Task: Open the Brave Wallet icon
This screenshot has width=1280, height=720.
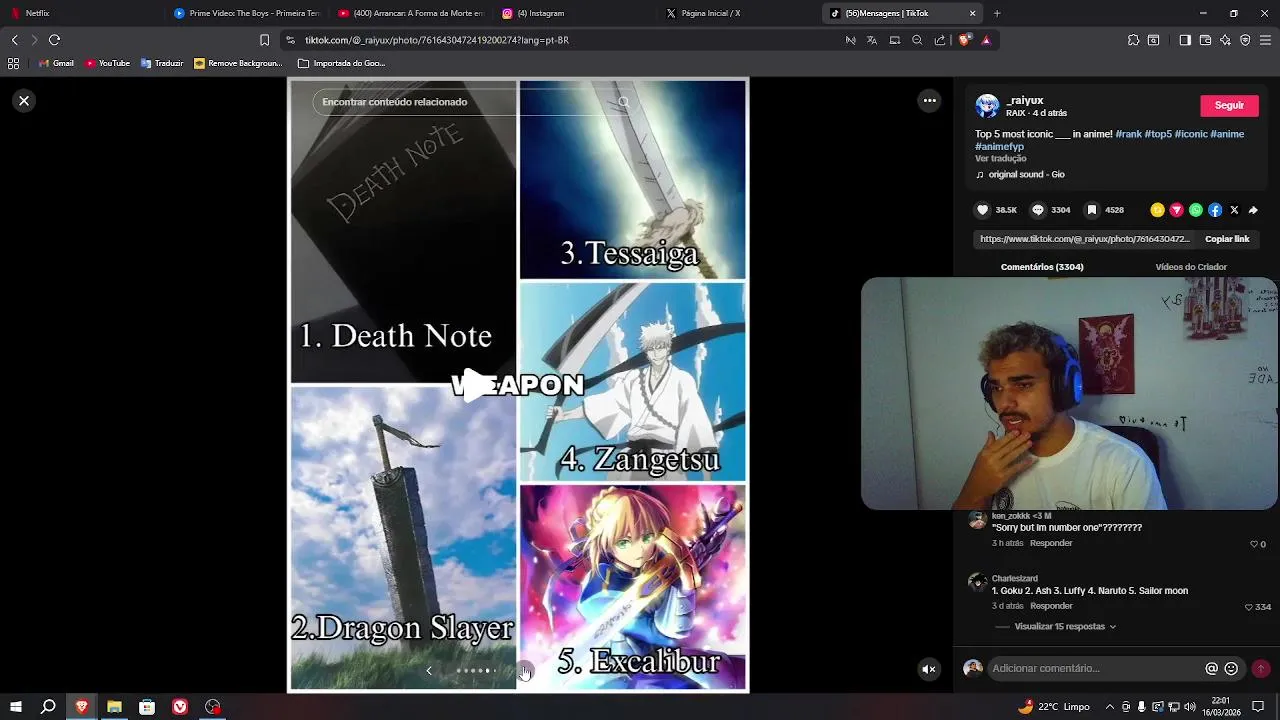Action: pos(1205,40)
